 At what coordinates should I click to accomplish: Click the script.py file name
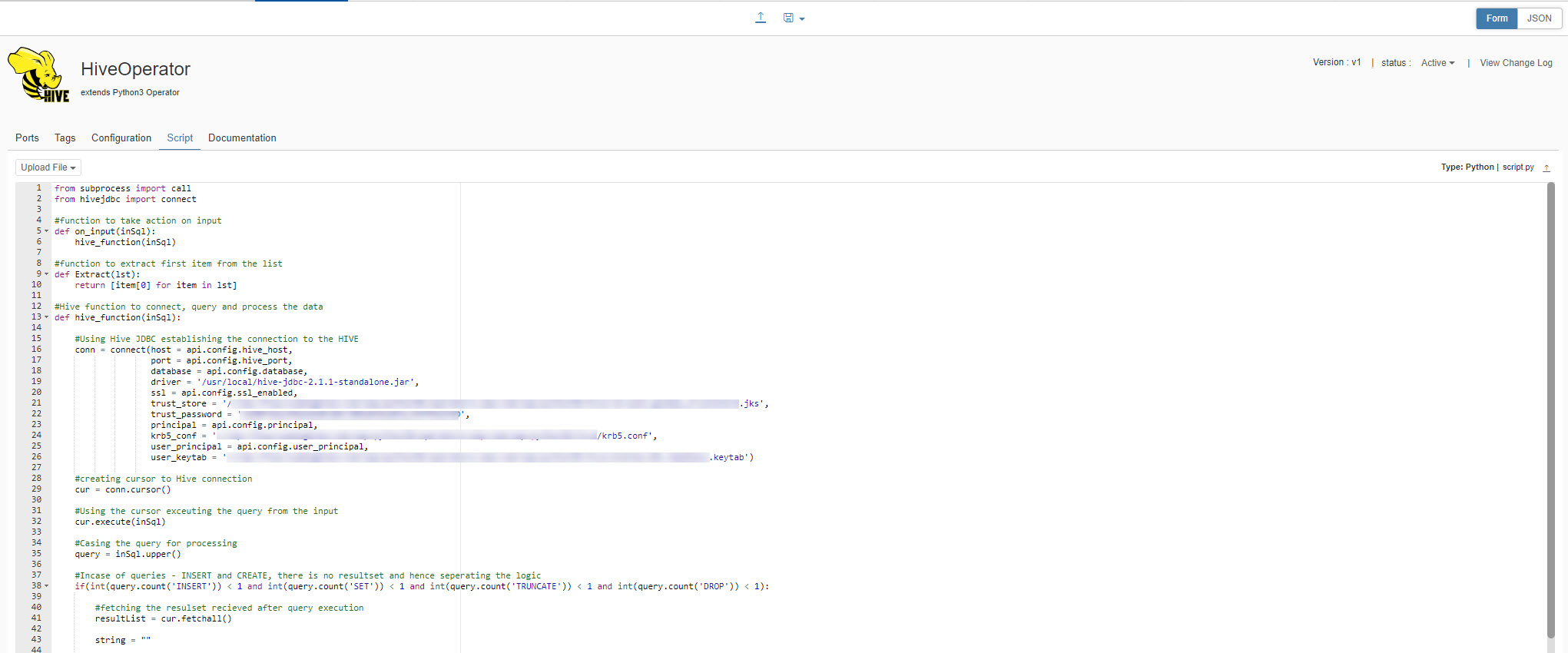click(1518, 167)
